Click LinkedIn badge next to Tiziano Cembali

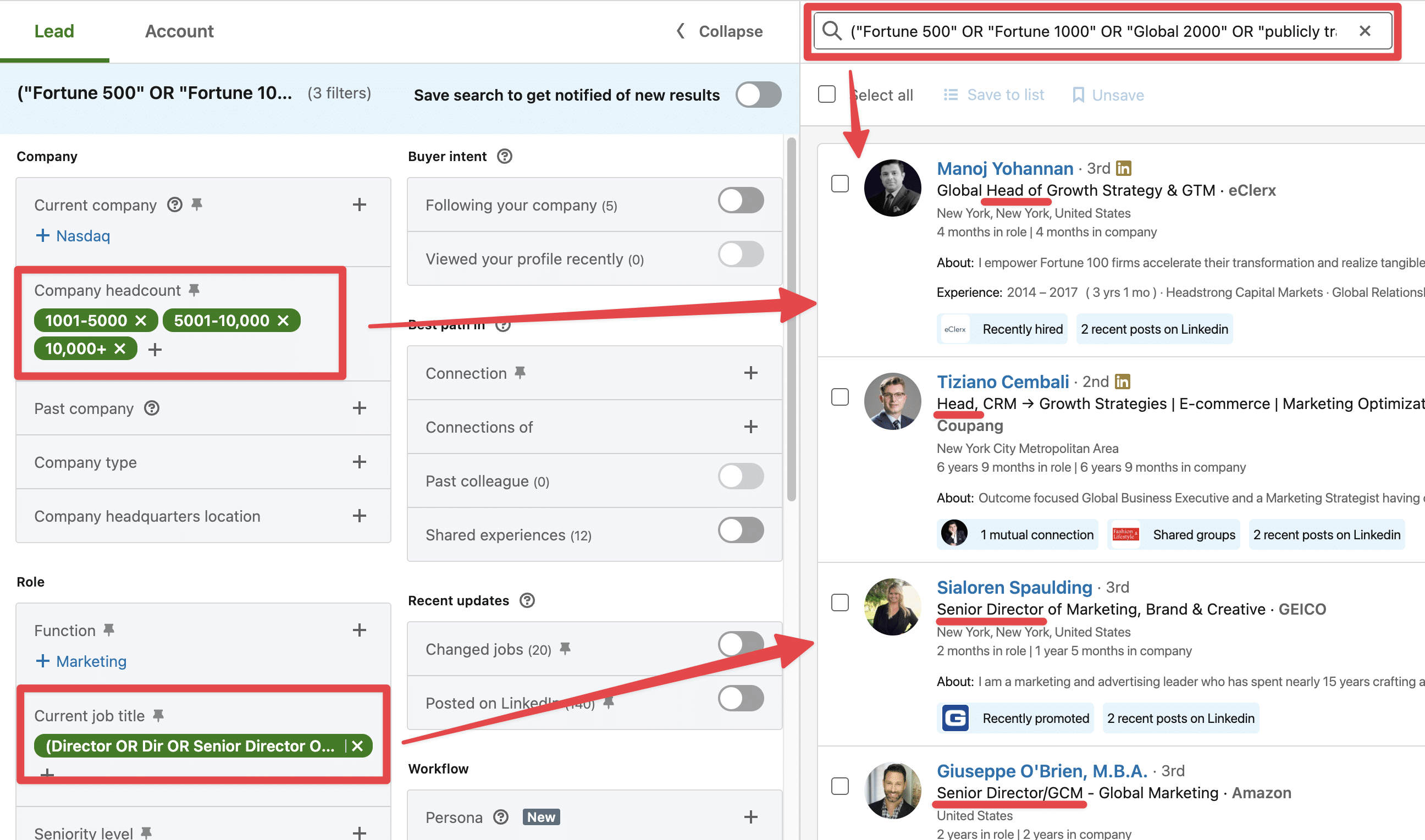click(x=1122, y=382)
